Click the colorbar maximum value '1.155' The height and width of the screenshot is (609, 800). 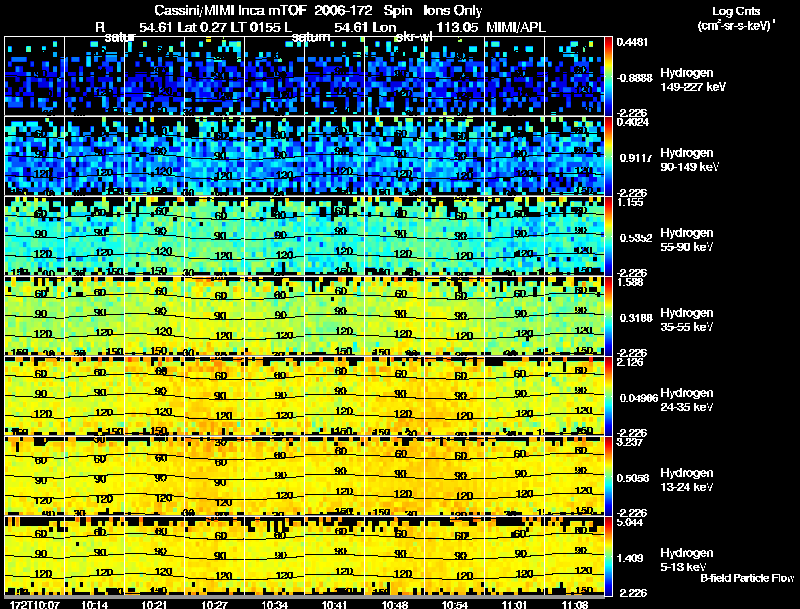click(630, 202)
